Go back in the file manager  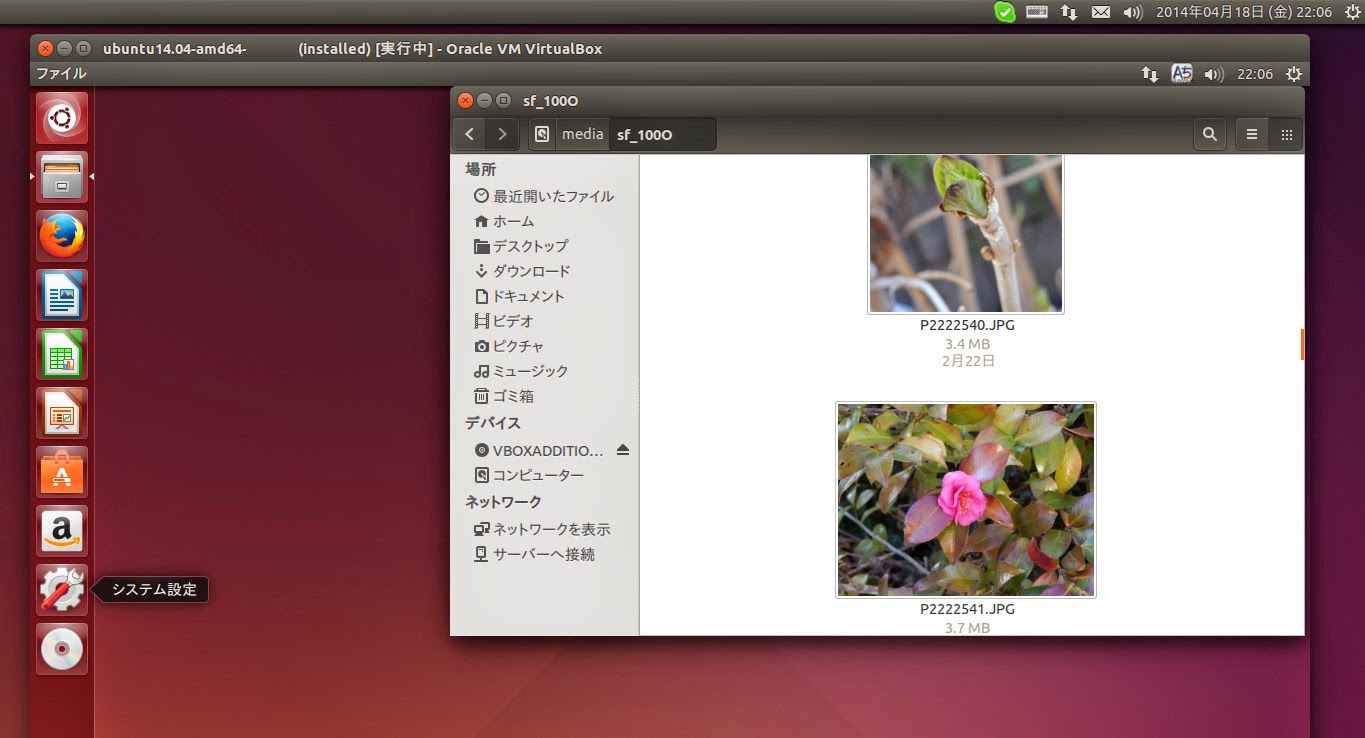click(x=470, y=134)
